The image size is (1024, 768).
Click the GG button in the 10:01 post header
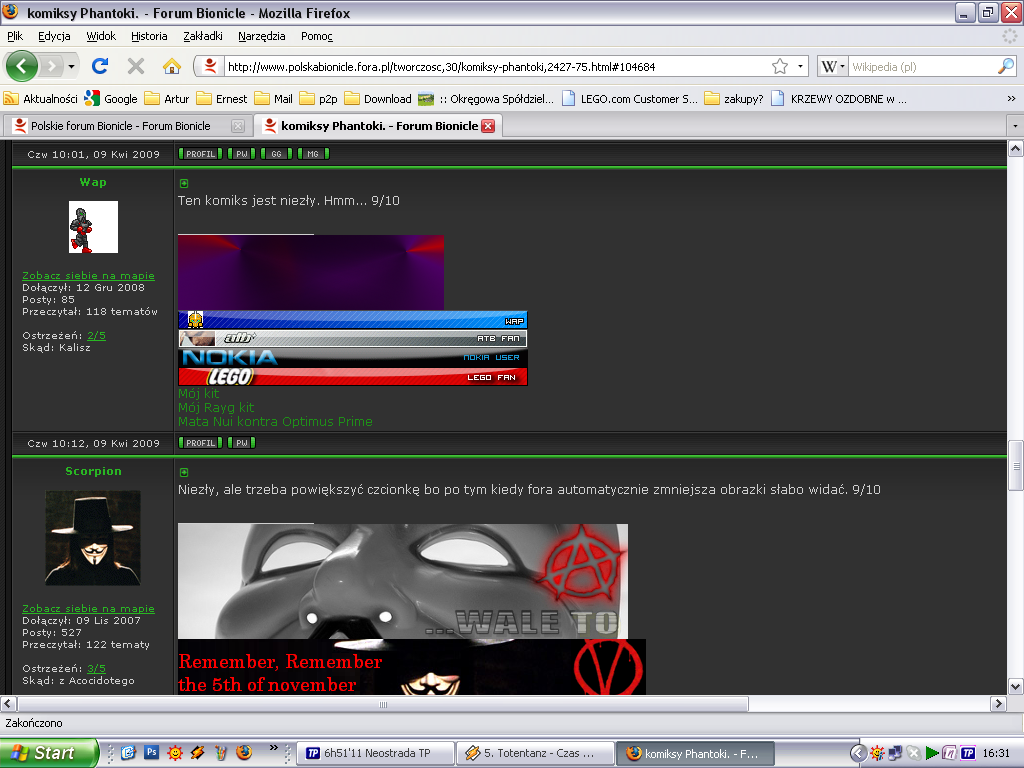[276, 154]
